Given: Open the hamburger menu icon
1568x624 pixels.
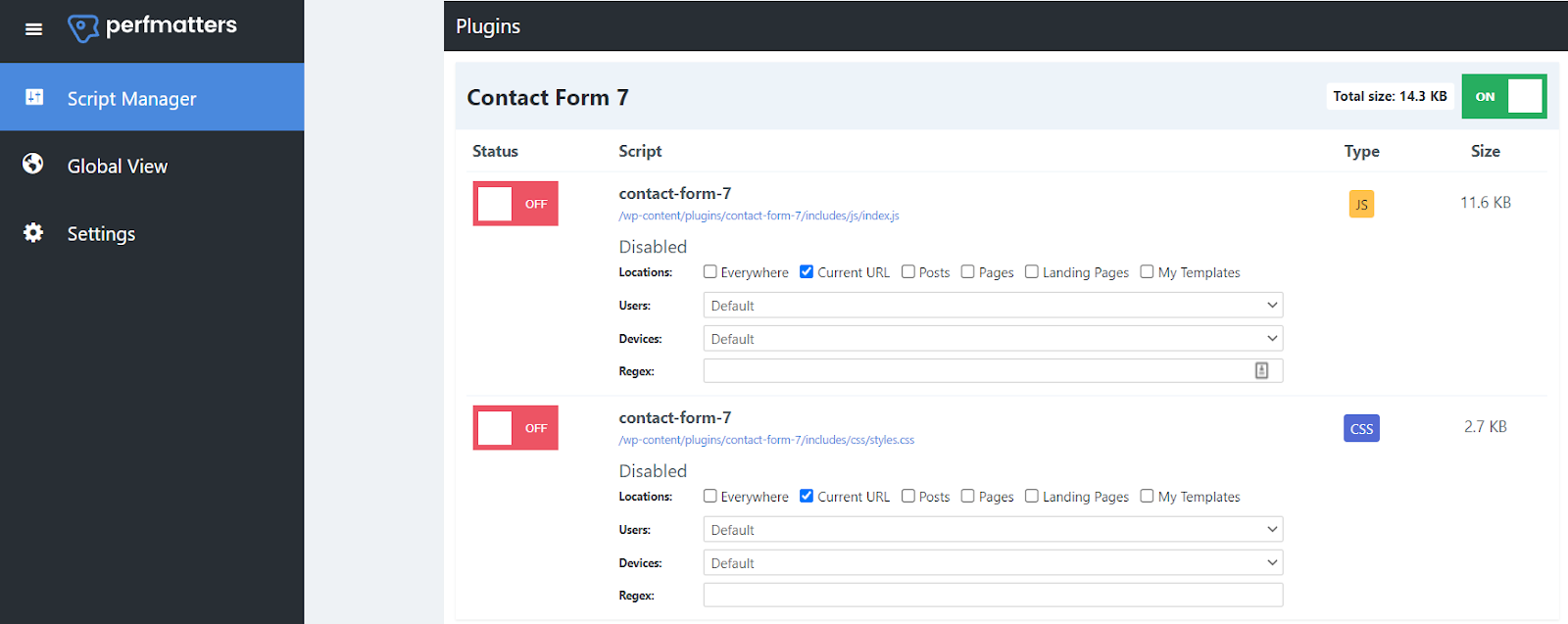Looking at the screenshot, I should [33, 29].
